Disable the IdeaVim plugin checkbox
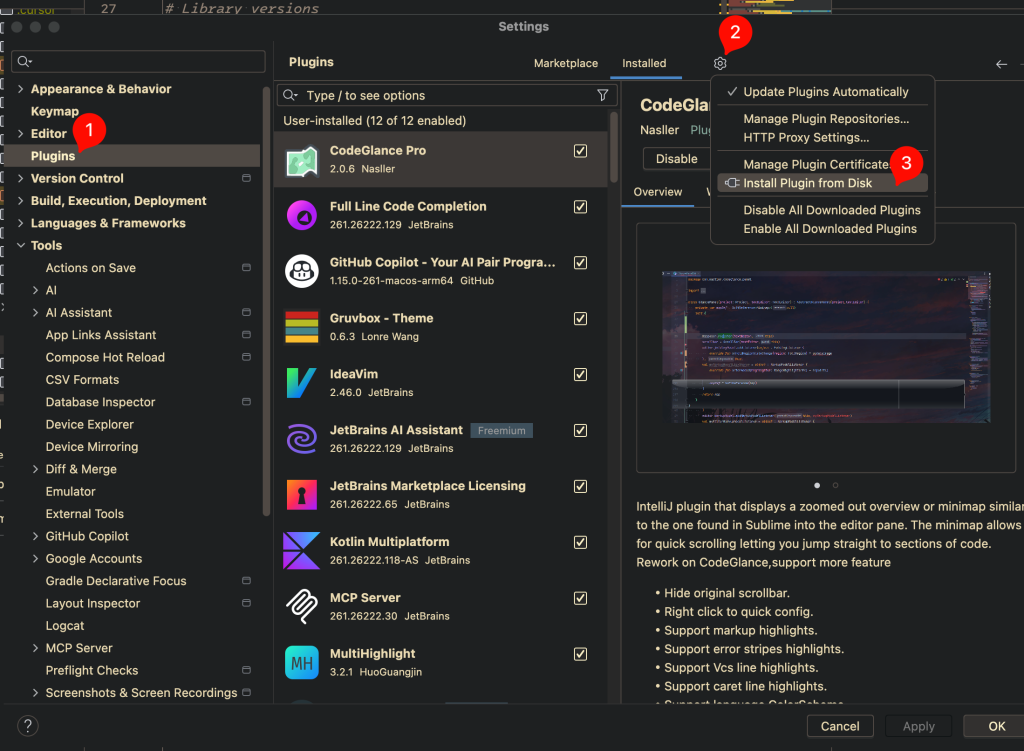 point(580,375)
